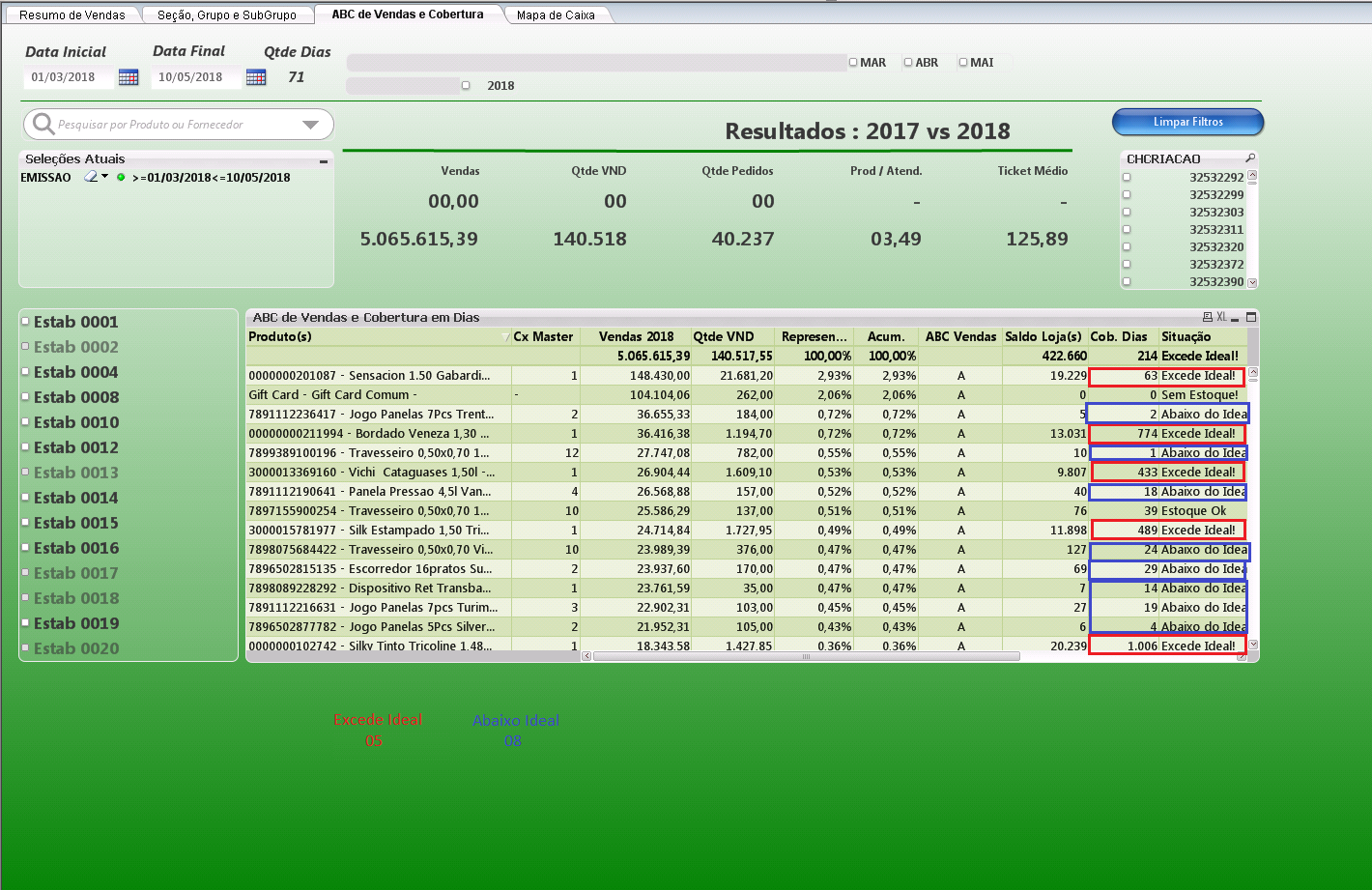Print the ABC de Vendas table
1372x890 pixels.
click(1207, 317)
